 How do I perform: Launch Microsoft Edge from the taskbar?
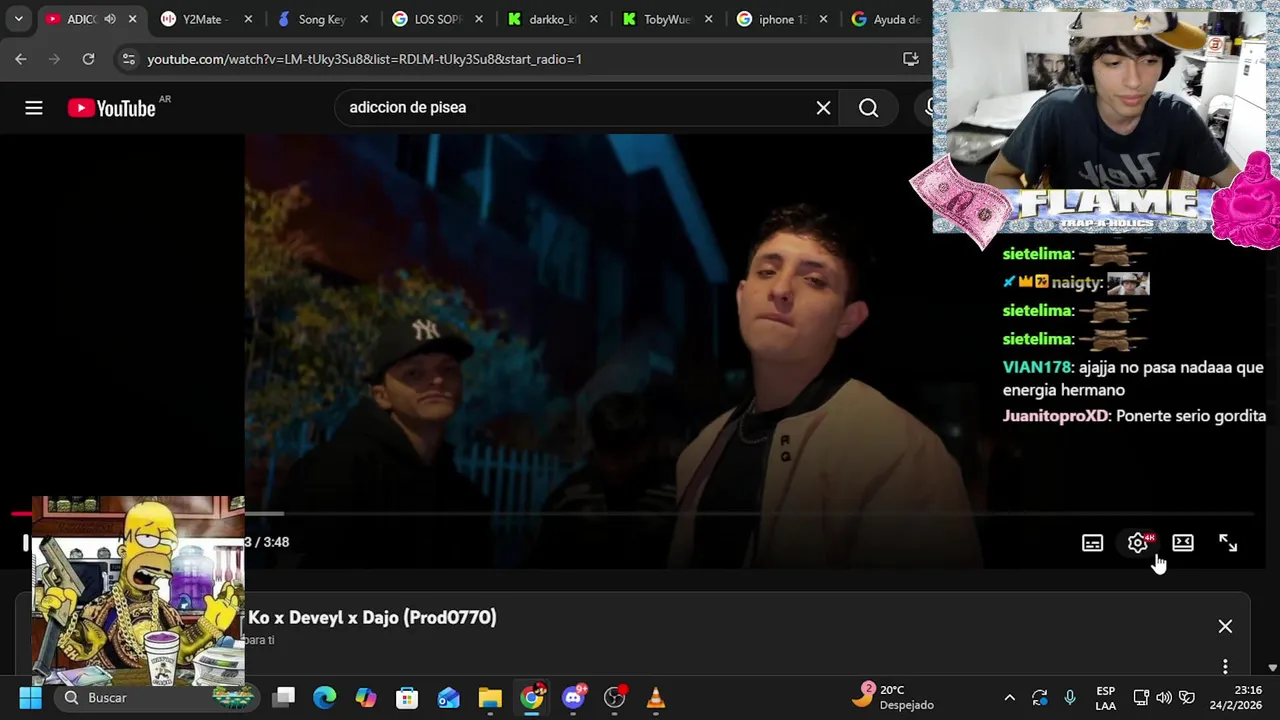point(325,697)
